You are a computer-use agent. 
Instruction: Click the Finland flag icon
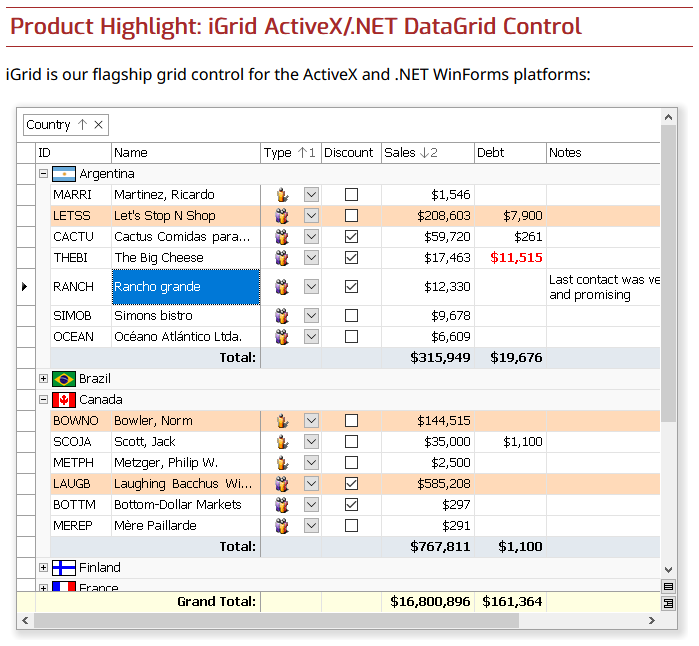[x=64, y=568]
